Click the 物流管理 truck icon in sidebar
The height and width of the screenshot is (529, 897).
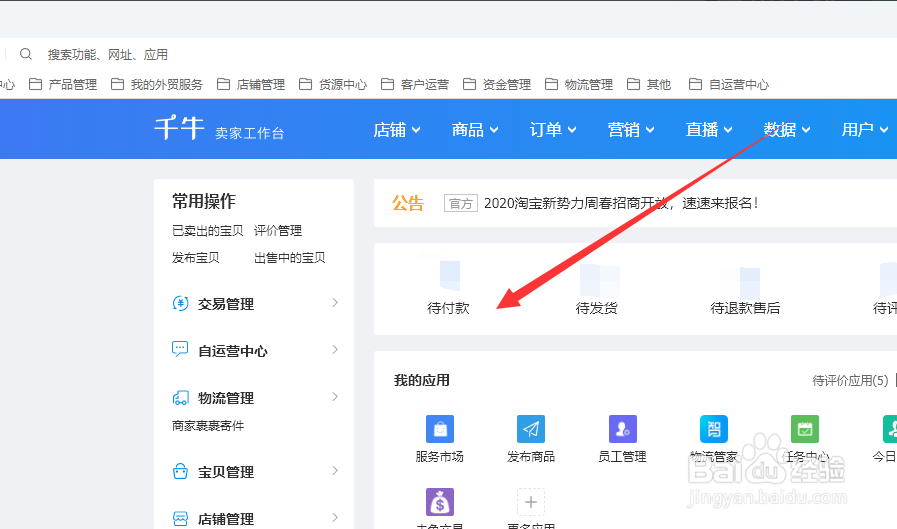tap(180, 397)
